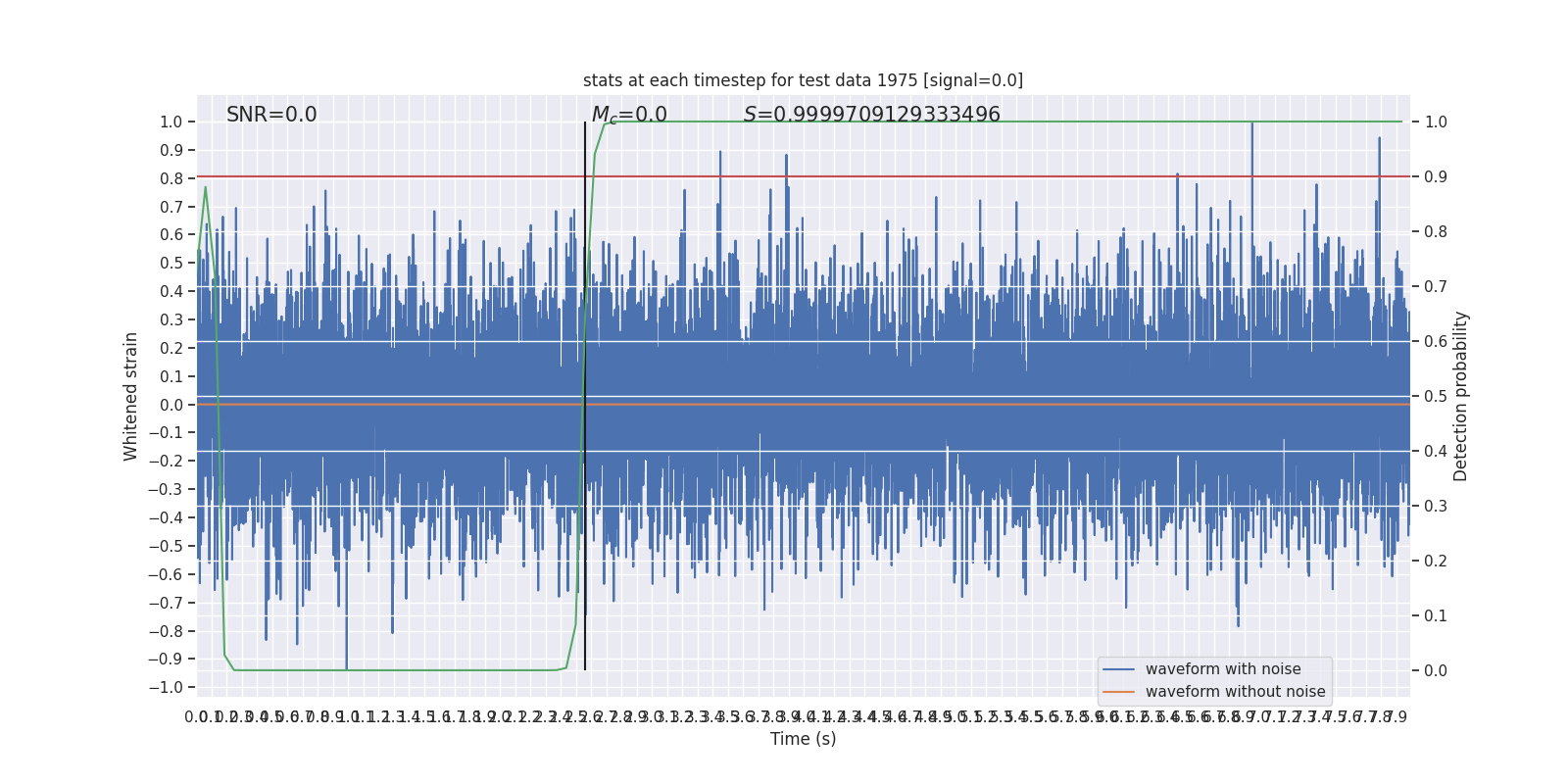Click the 0.0 tick on the right axis
This screenshot has height=784, width=1568.
coord(1436,671)
